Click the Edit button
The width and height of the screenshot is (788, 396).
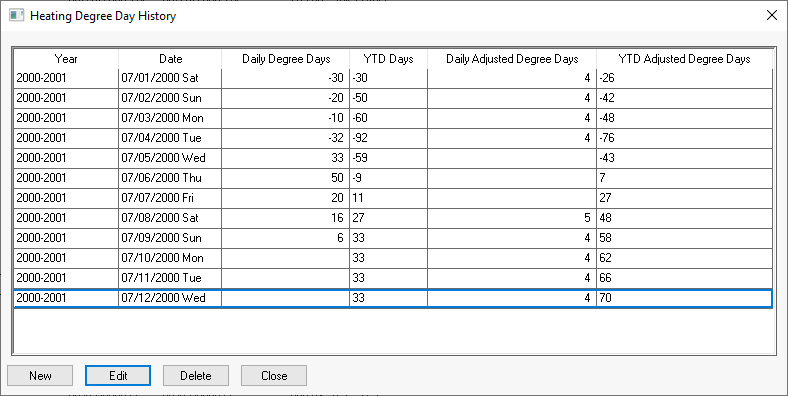[118, 375]
